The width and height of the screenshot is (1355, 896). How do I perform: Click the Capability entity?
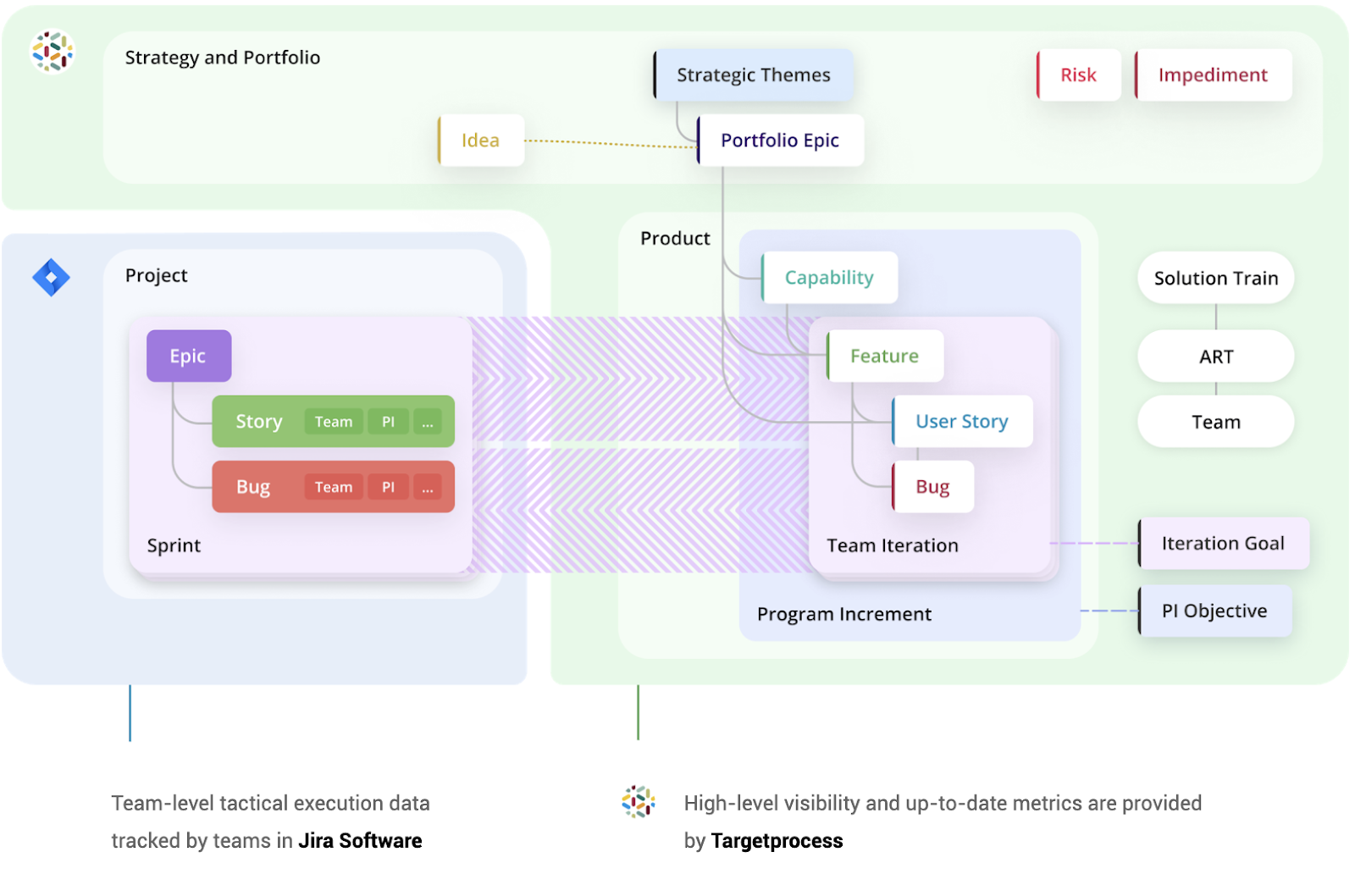[x=829, y=278]
